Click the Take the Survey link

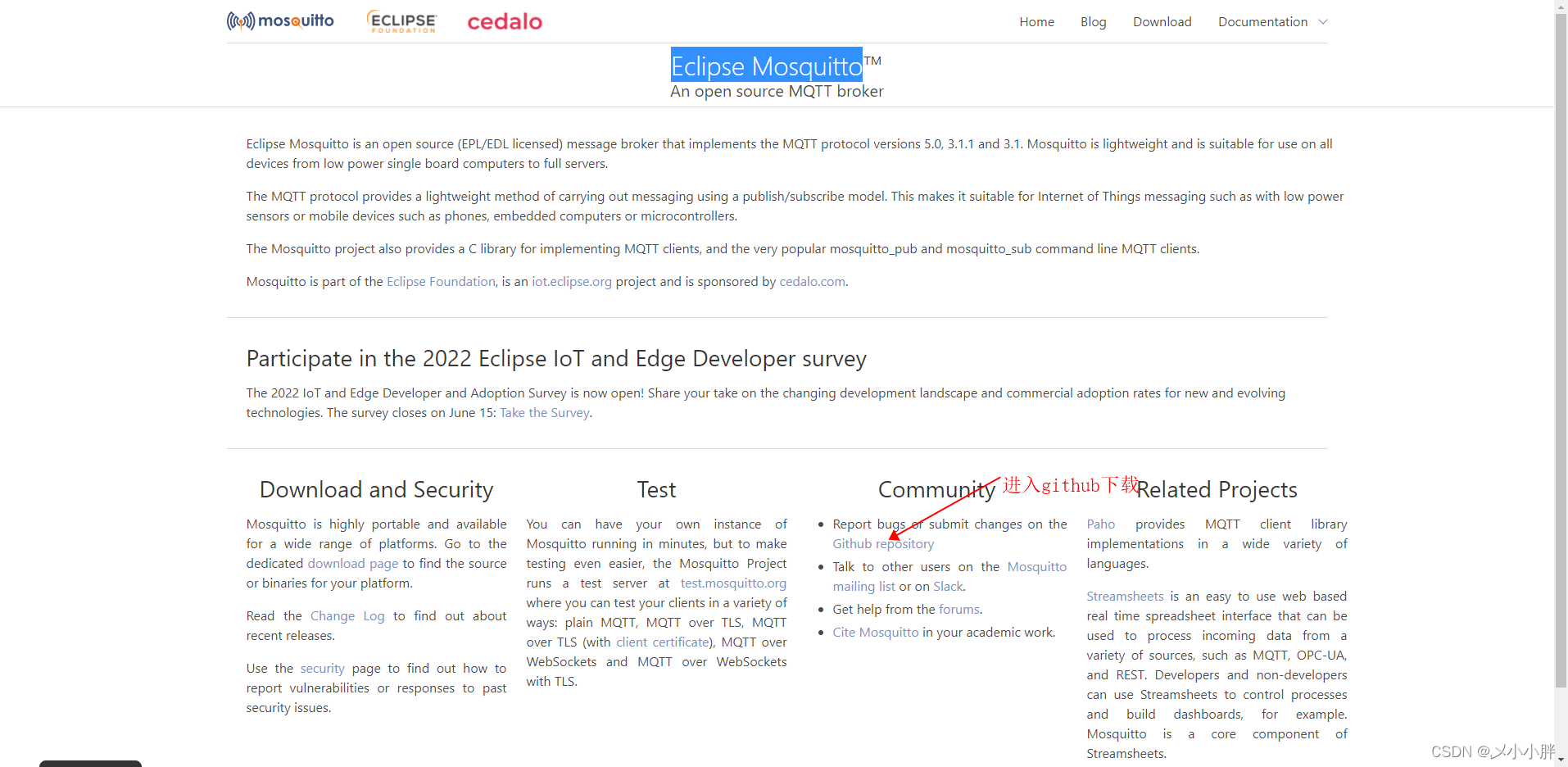[x=545, y=412]
